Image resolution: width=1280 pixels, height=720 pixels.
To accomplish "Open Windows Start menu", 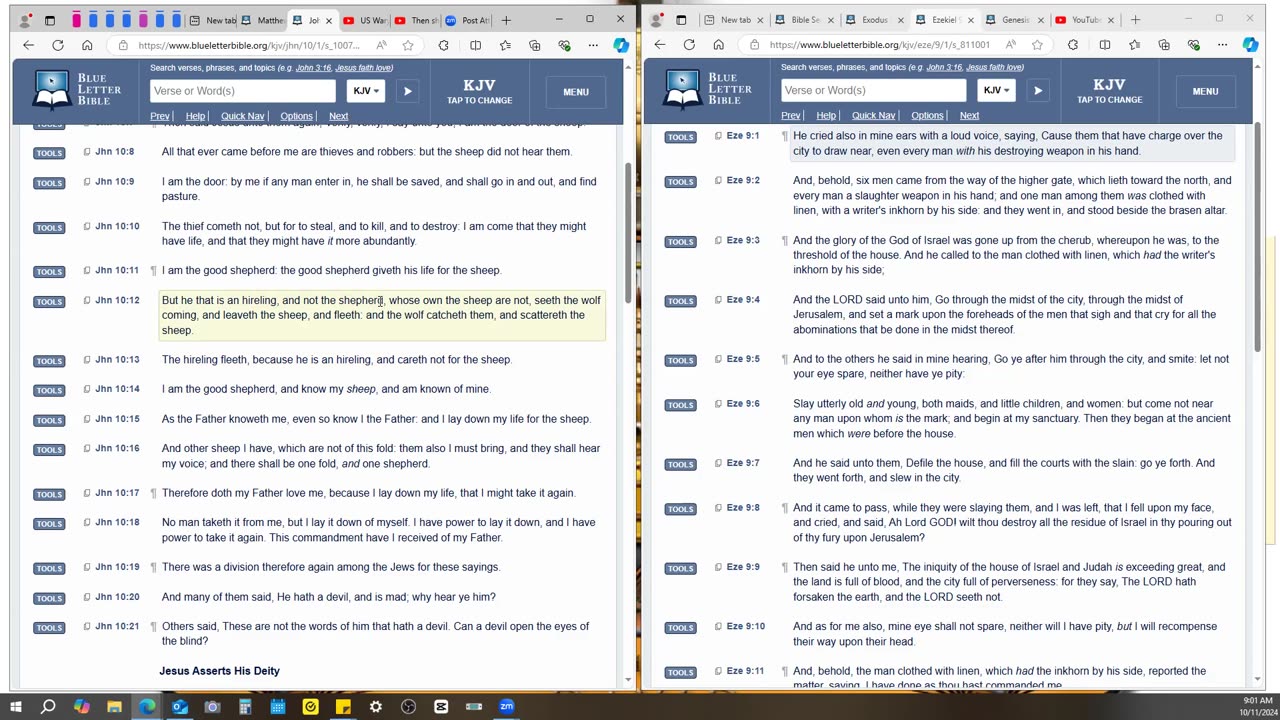I will click(16, 707).
